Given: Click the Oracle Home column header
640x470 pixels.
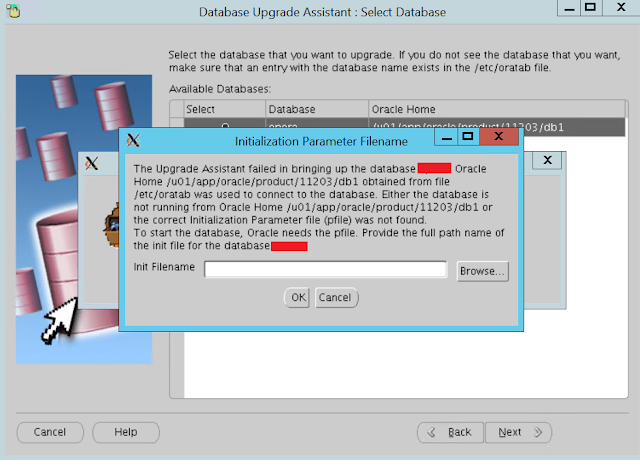Looking at the screenshot, I should click(496, 109).
